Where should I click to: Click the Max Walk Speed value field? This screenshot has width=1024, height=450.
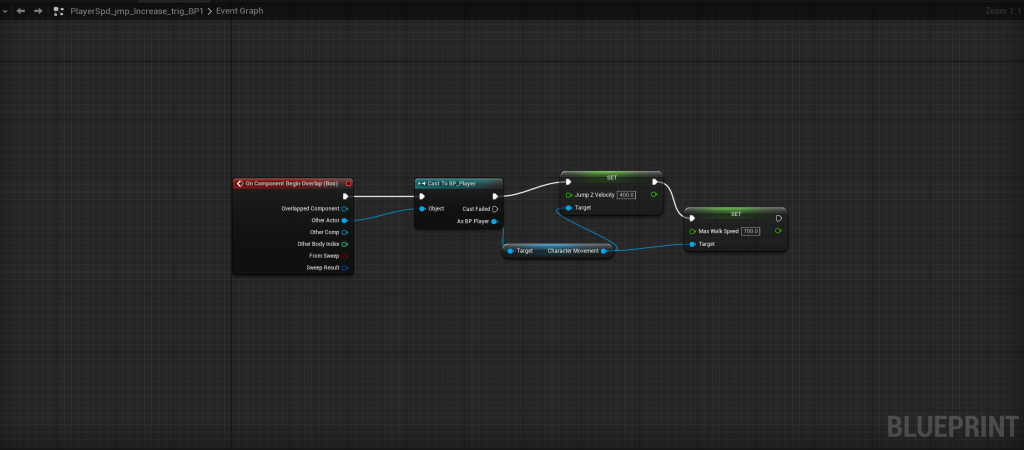click(x=750, y=231)
